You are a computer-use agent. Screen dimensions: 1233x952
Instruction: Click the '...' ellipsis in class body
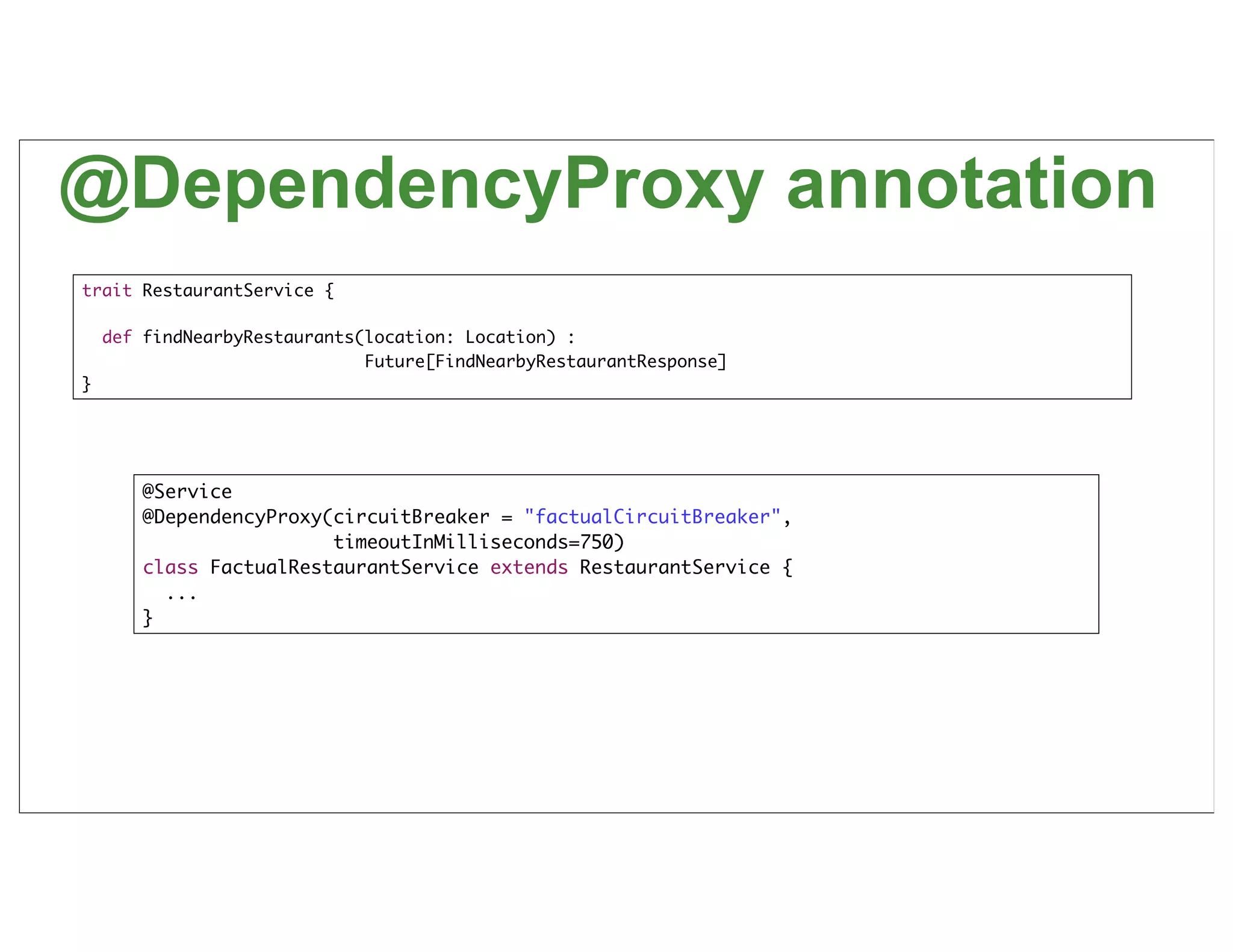coord(181,597)
